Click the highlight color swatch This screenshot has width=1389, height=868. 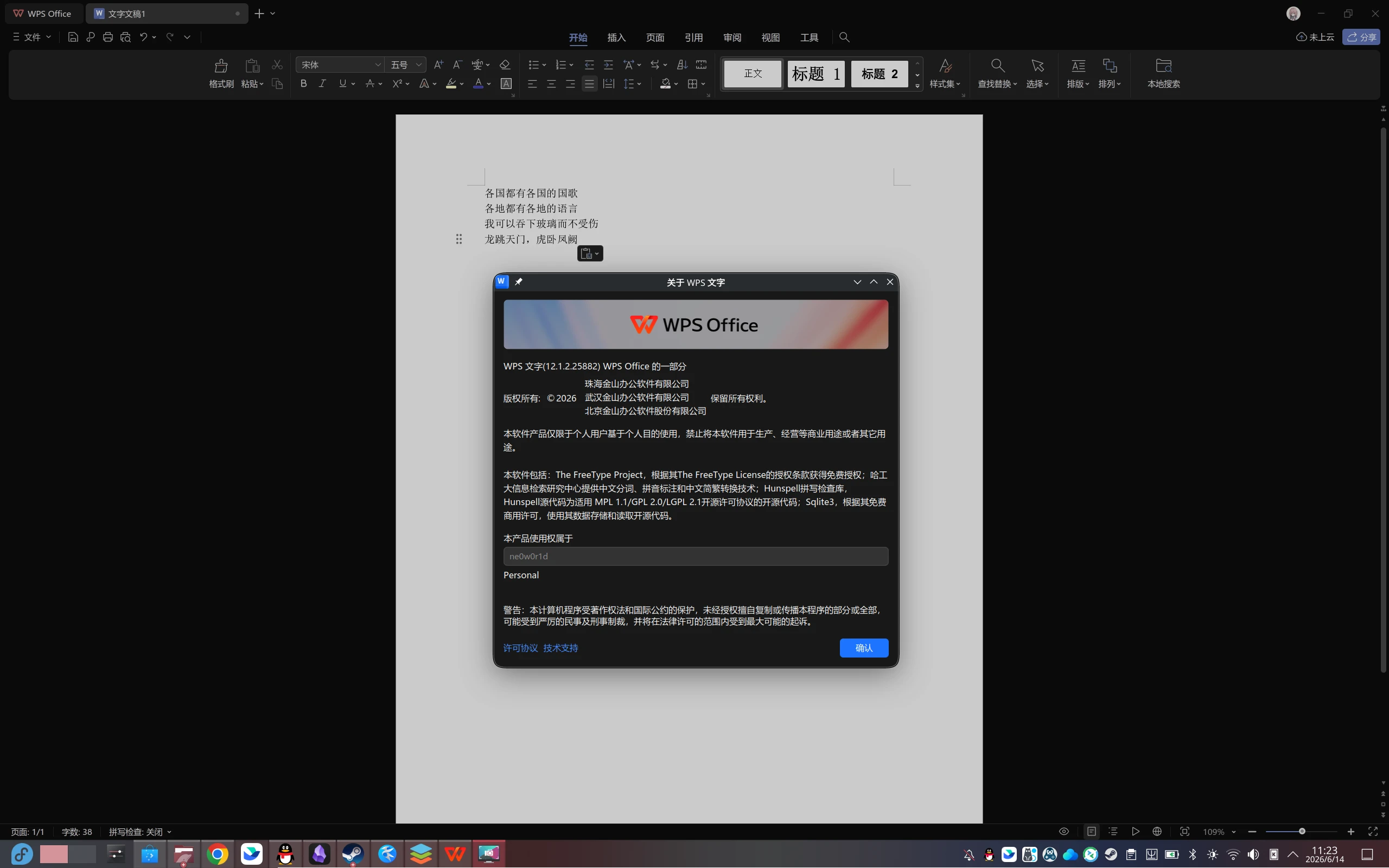451,84
